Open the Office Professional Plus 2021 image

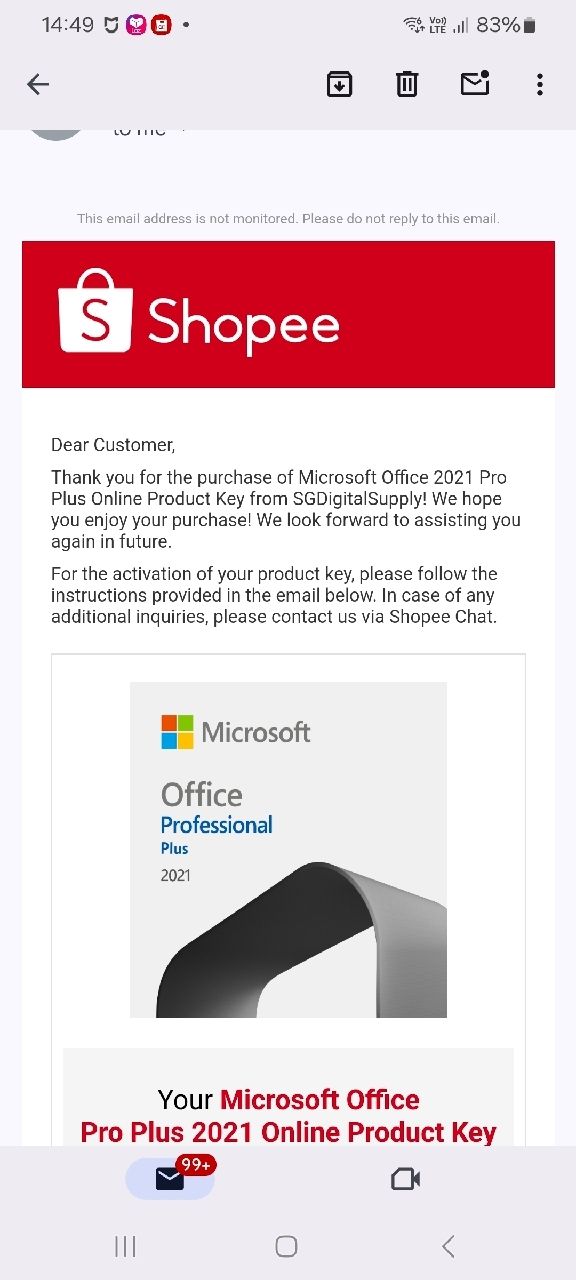coord(288,850)
